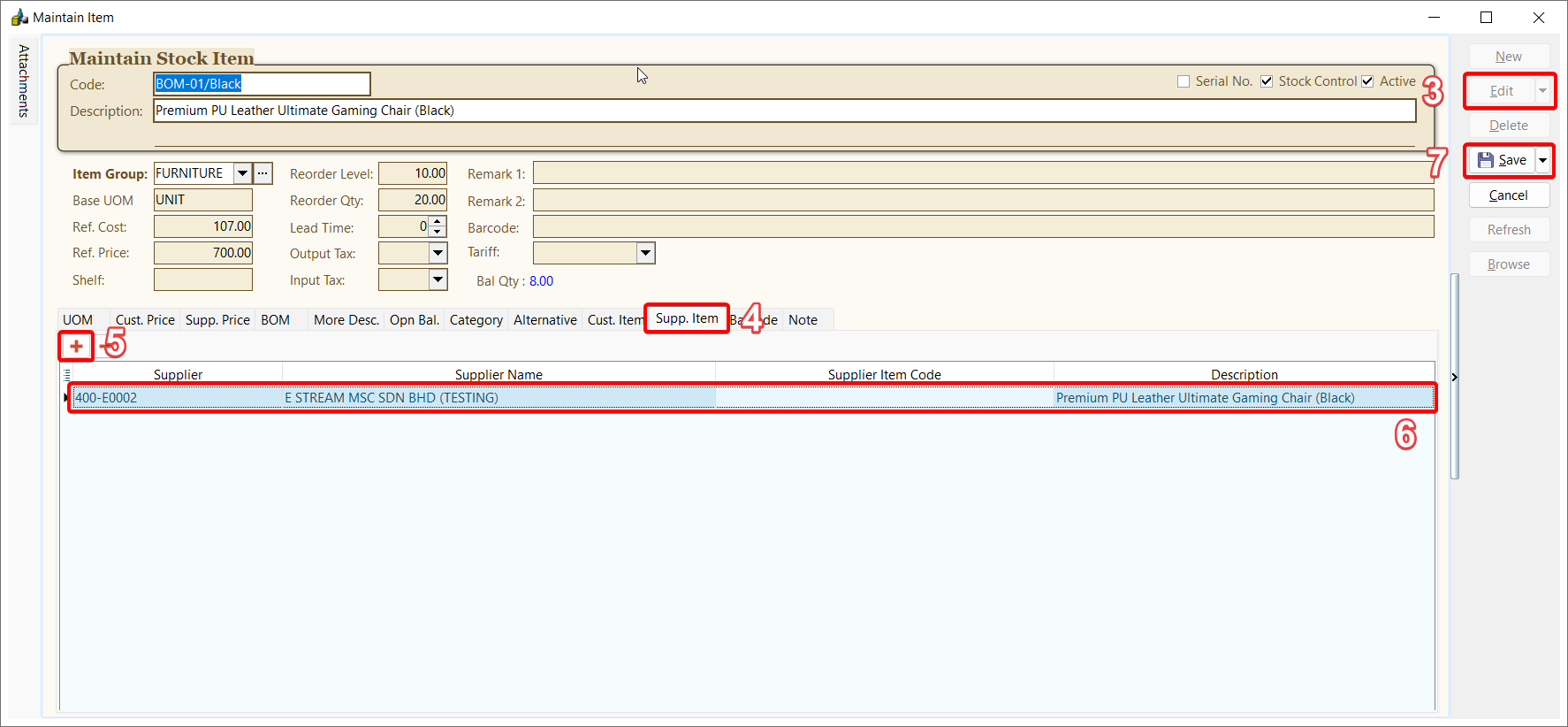This screenshot has width=1568, height=727.
Task: Open the Tariff dropdown list
Action: [x=645, y=253]
